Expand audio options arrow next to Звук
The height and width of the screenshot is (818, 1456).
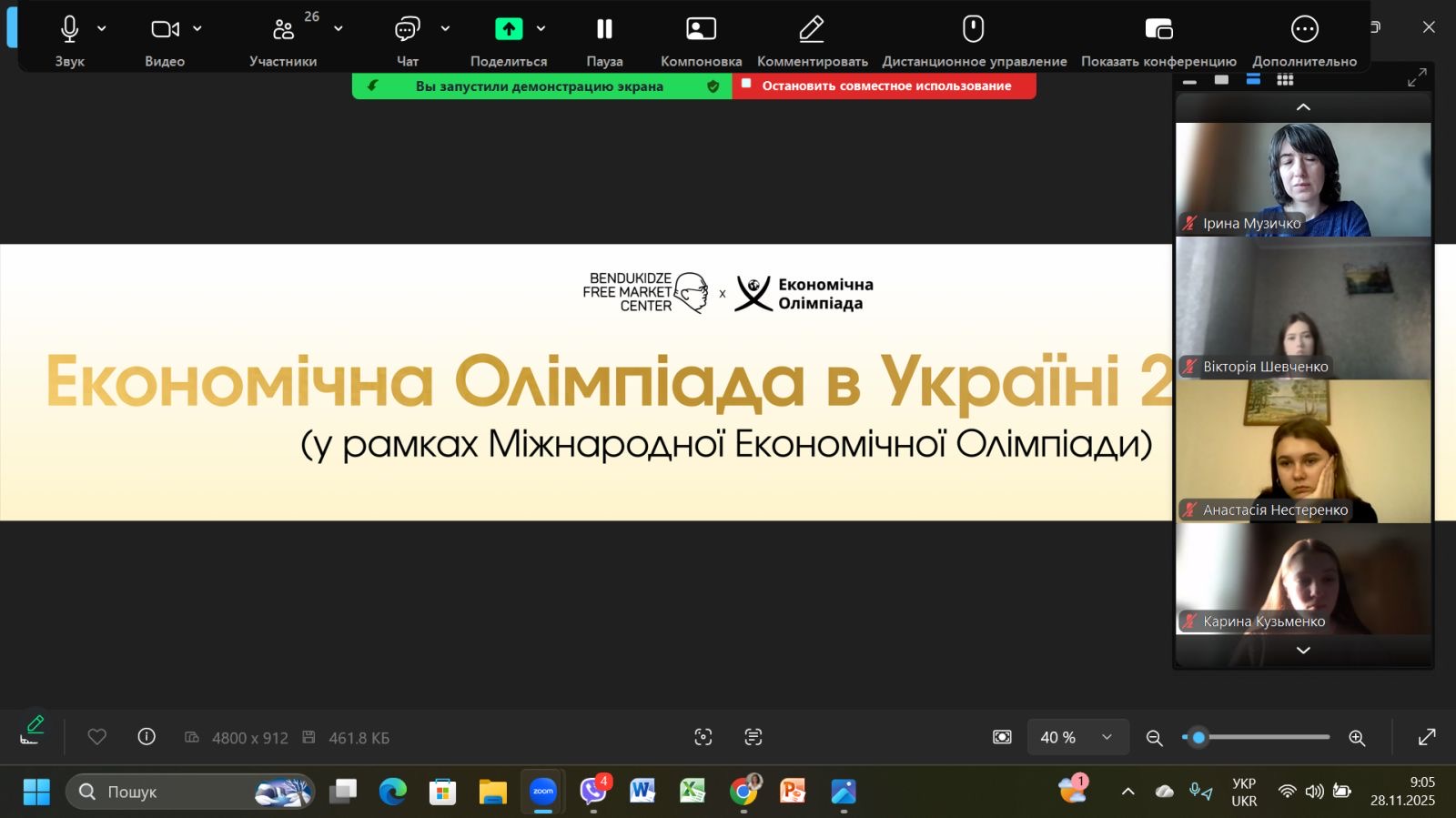102,29
